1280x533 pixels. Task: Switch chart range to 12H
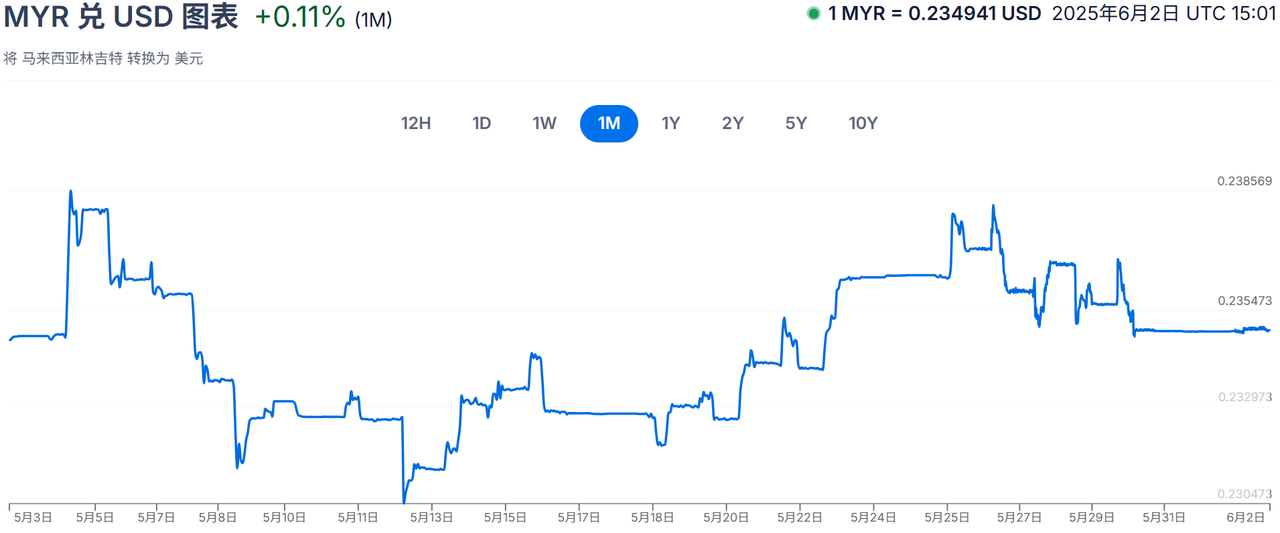[x=415, y=124]
